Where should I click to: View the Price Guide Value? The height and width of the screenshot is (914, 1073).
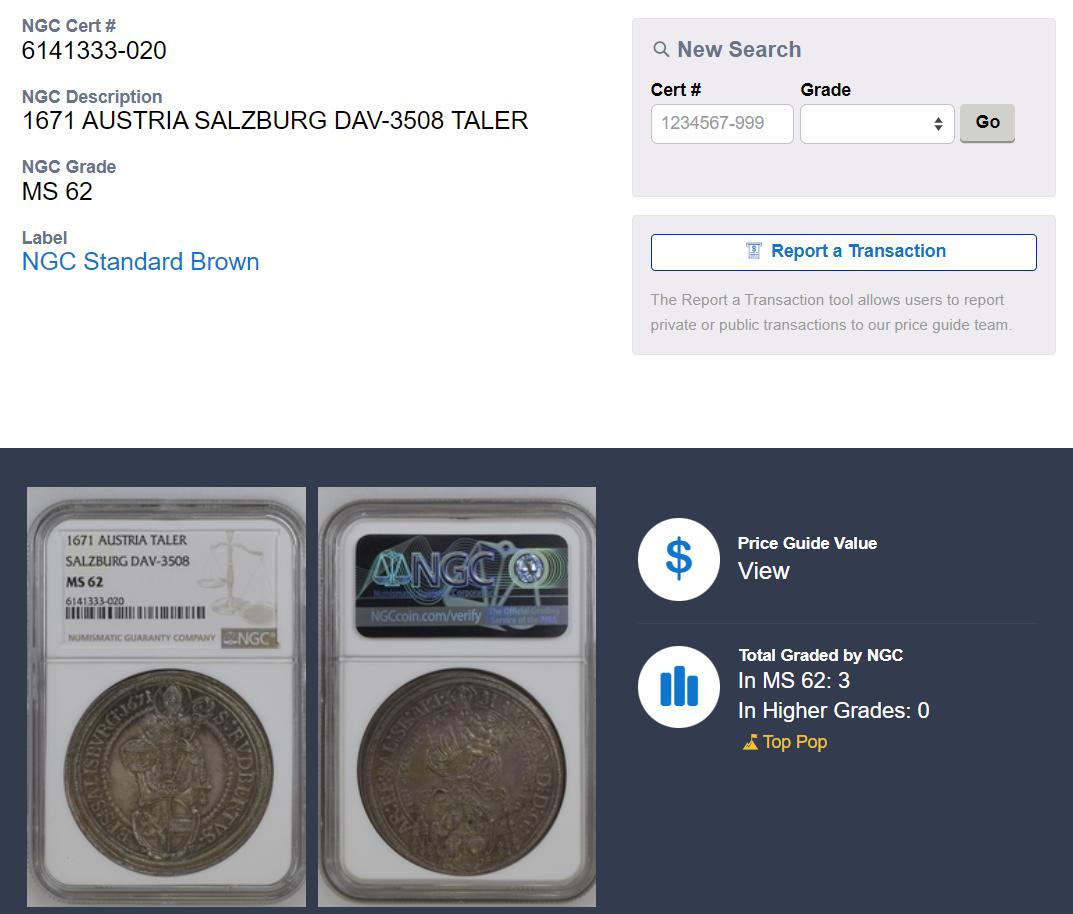(763, 571)
